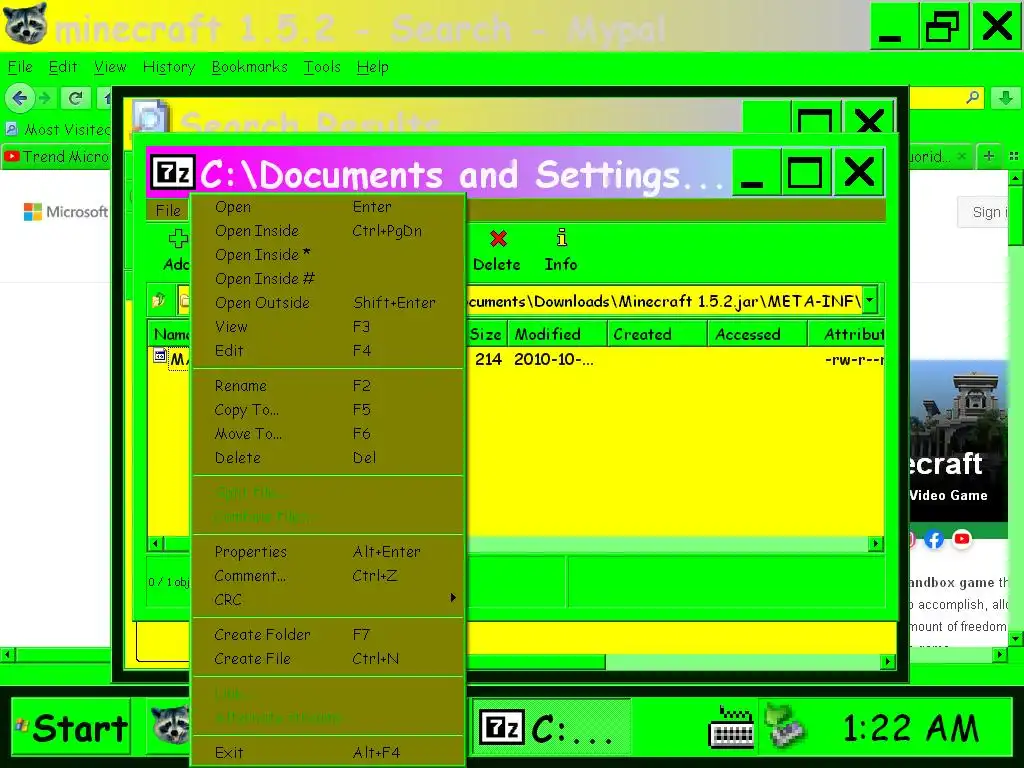Click the up-folder icon beside the address bar
This screenshot has height=768, width=1024.
pyautogui.click(x=159, y=300)
